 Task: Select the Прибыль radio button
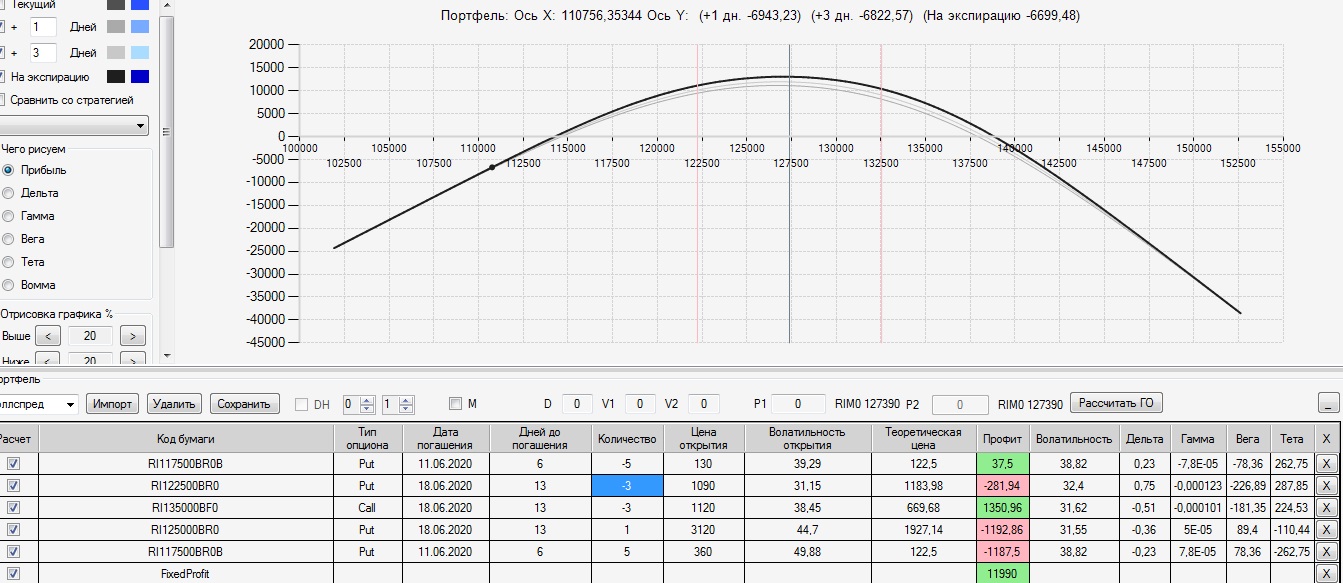9,170
